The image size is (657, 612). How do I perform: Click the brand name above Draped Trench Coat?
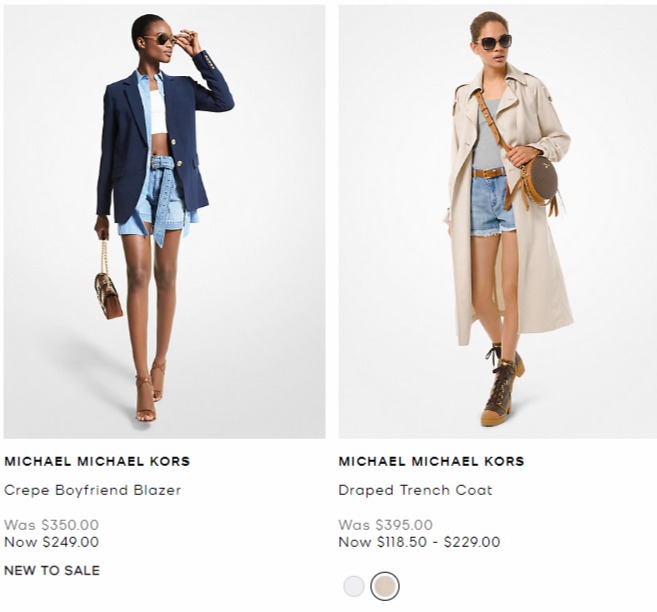[431, 461]
